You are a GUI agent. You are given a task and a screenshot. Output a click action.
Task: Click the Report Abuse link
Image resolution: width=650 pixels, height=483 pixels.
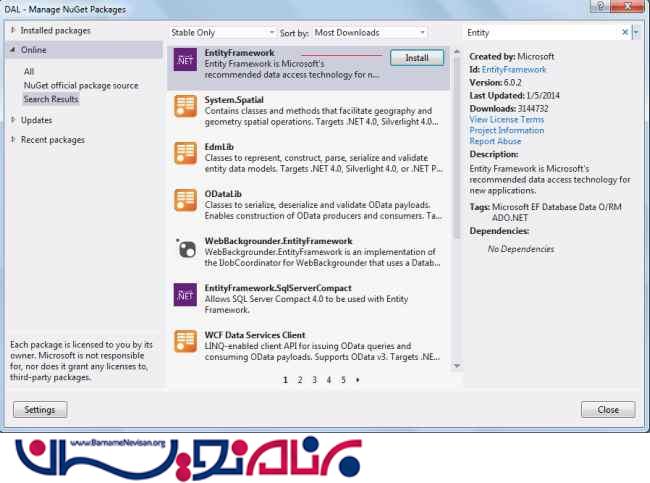point(495,141)
